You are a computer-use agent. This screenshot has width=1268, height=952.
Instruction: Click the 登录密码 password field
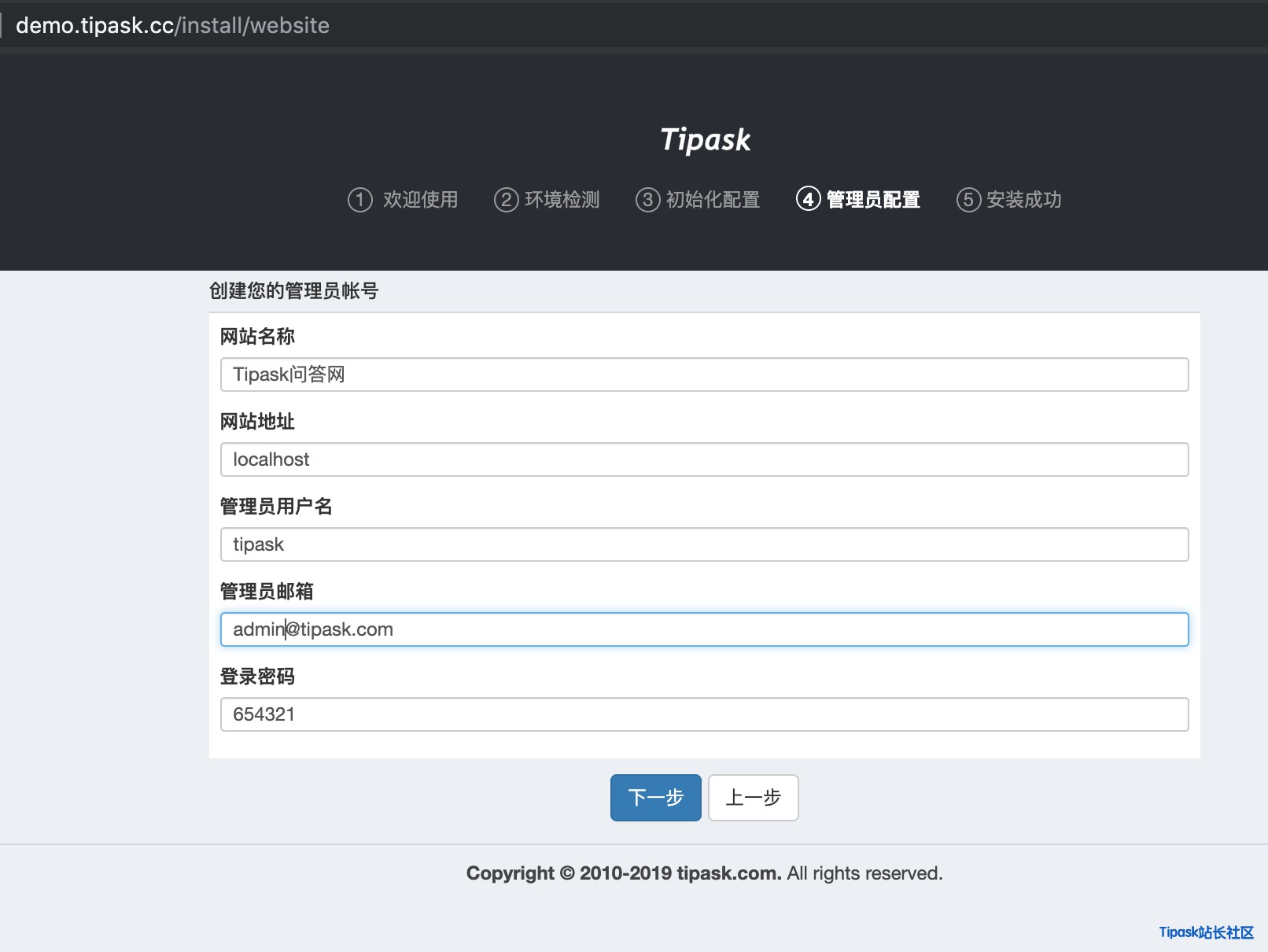tap(704, 714)
